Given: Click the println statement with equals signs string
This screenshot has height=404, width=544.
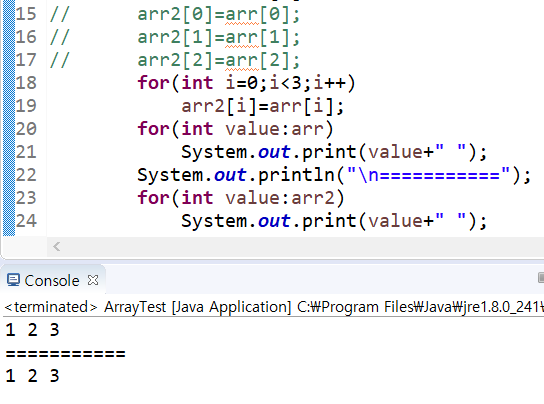Looking at the screenshot, I should 334,175.
